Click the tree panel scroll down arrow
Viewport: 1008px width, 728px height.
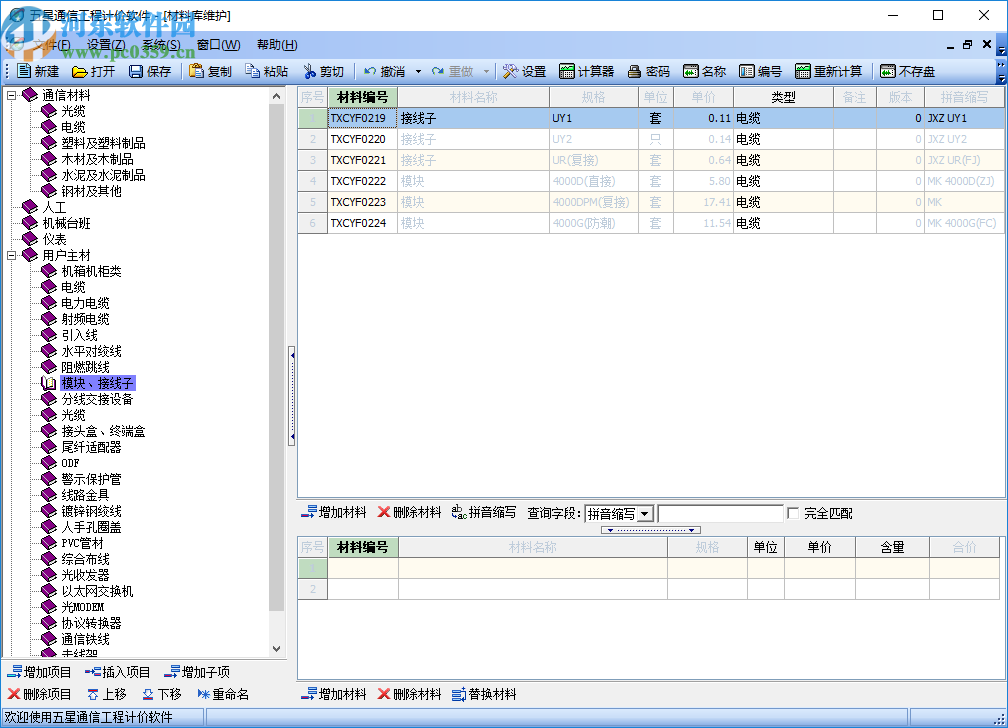[276, 649]
